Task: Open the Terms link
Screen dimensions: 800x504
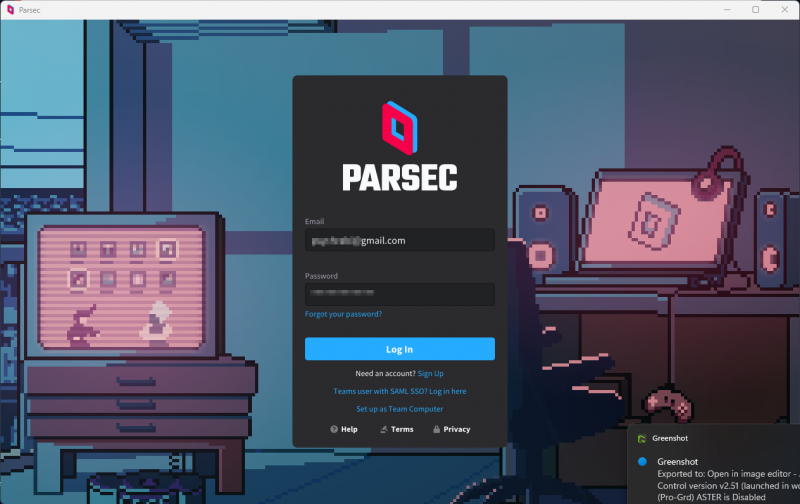Action: click(x=397, y=429)
